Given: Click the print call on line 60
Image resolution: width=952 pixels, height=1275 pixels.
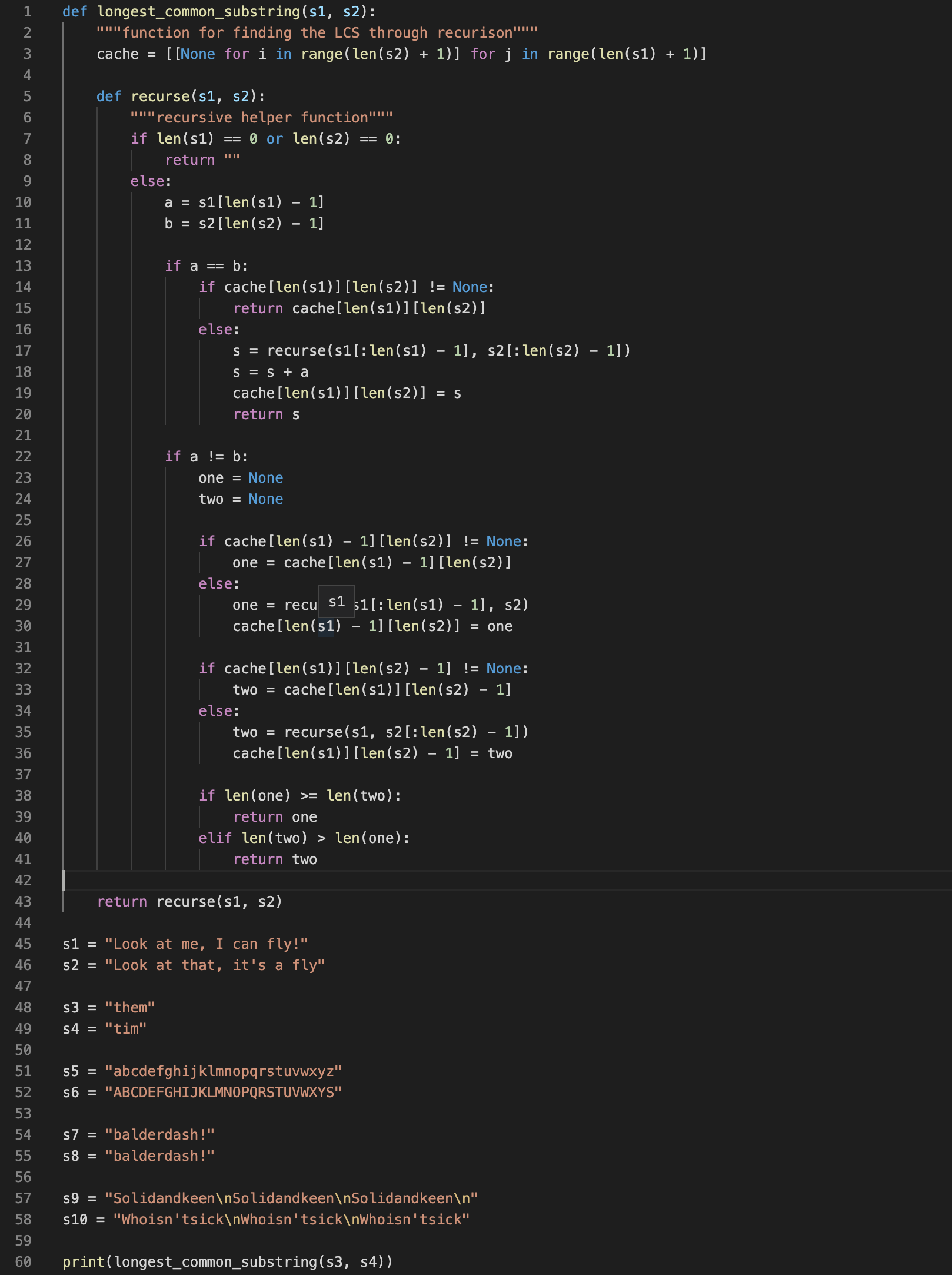Looking at the screenshot, I should [228, 1262].
